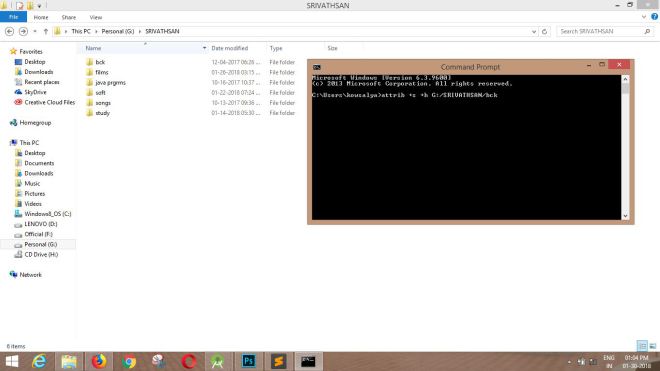The width and height of the screenshot is (660, 371).
Task: Open File Explorer taskbar icon
Action: (69, 361)
